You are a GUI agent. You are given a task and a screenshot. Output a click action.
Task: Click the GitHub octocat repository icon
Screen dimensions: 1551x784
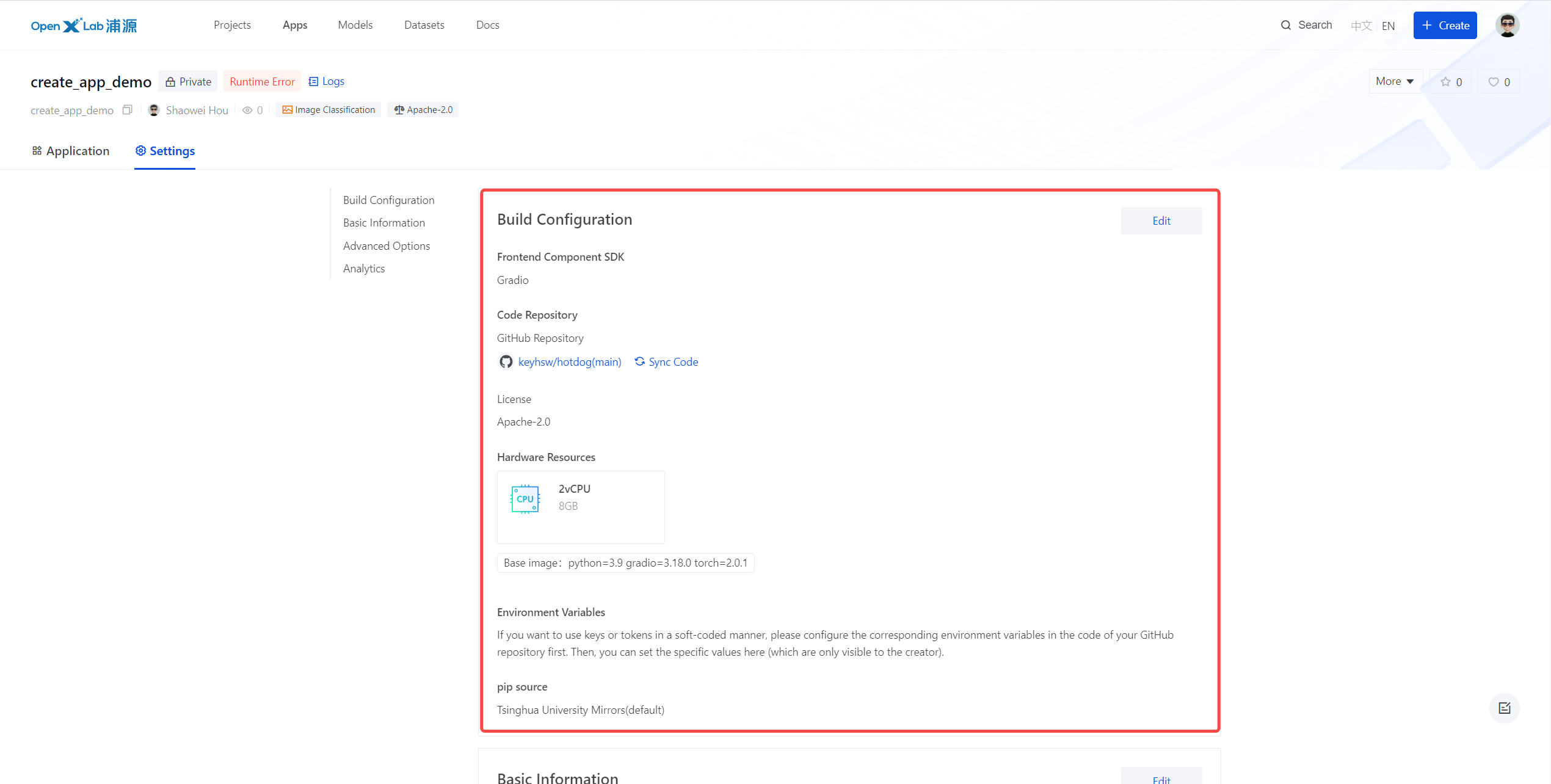point(506,362)
